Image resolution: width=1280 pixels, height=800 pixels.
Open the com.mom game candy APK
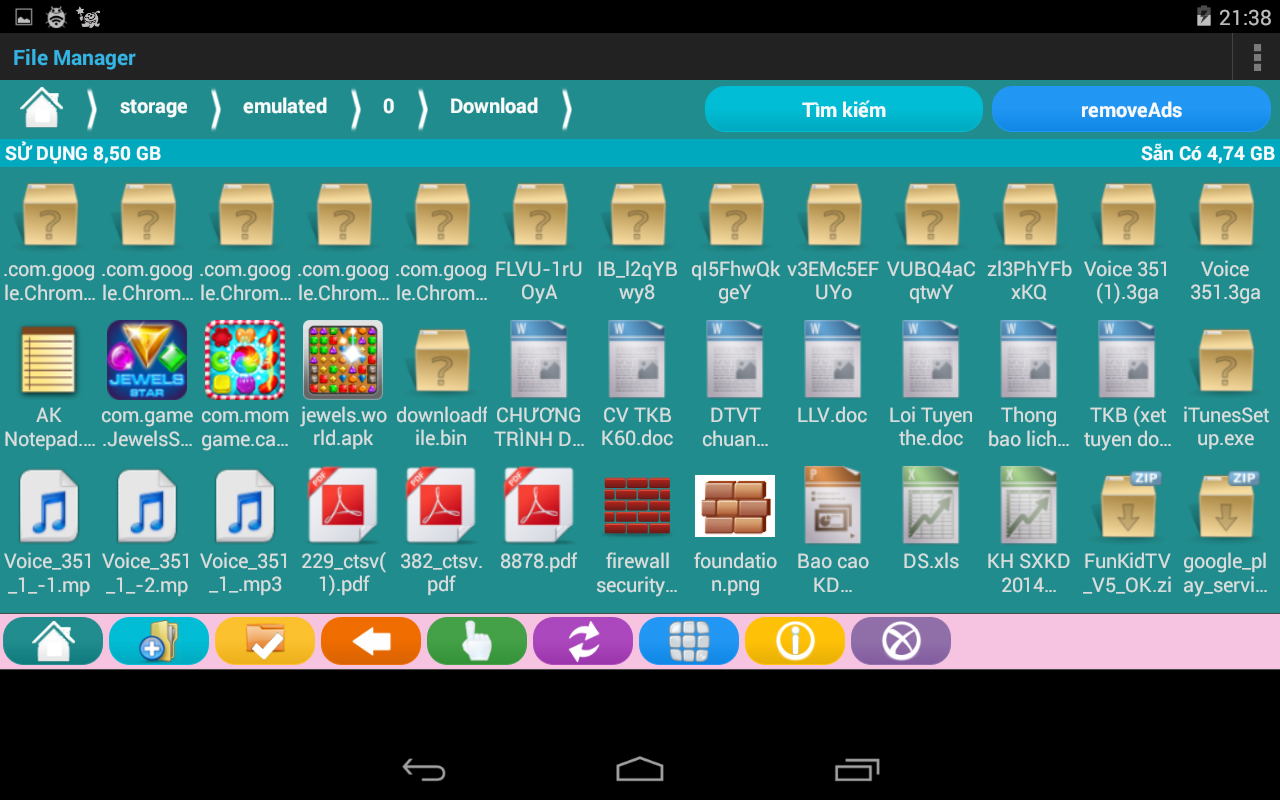[245, 387]
